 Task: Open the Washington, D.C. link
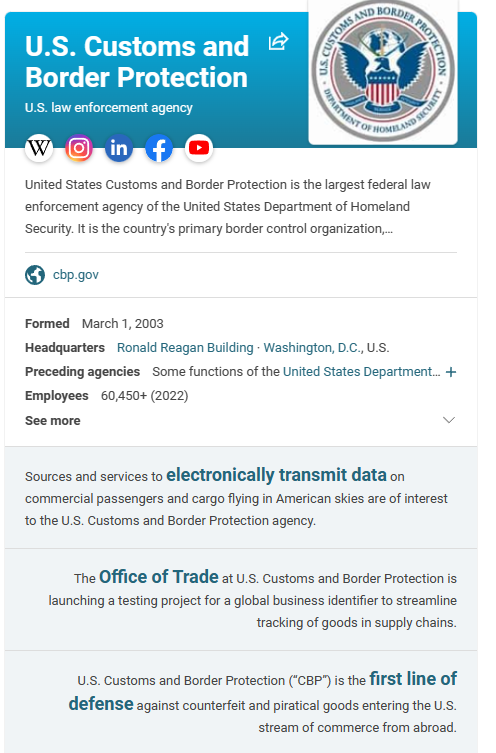pos(313,348)
